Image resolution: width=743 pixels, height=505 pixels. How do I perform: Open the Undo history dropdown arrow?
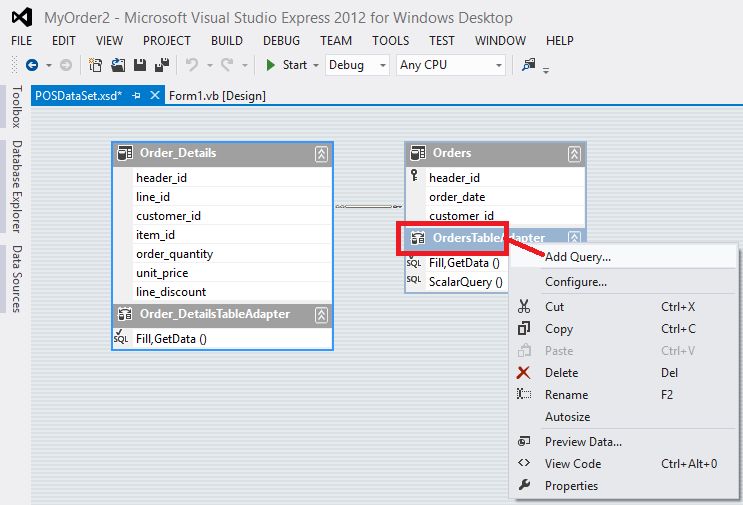pos(209,65)
